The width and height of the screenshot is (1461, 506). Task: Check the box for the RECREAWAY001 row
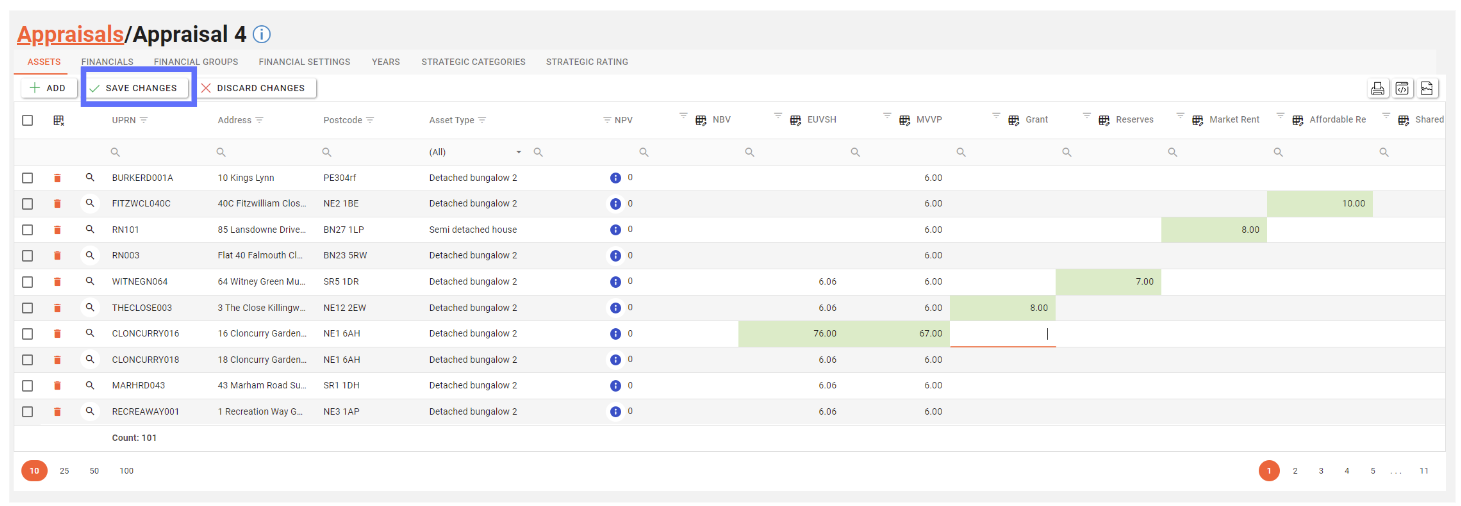[28, 412]
